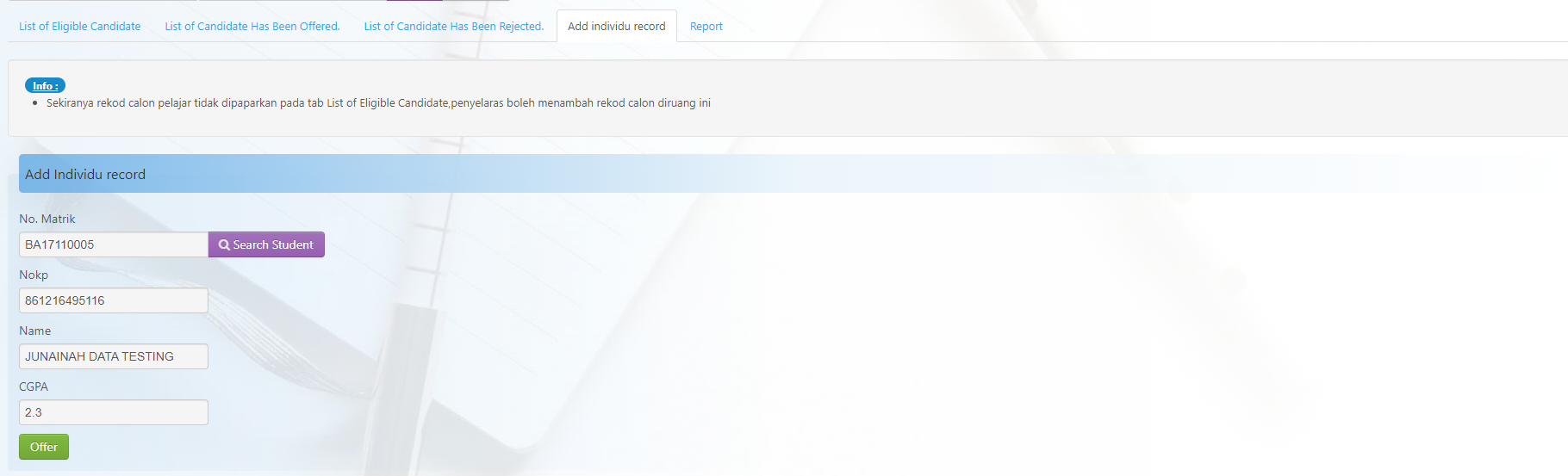Screen dimensions: 1568x476
Task: Click the blue Info badge
Action: coord(45,85)
